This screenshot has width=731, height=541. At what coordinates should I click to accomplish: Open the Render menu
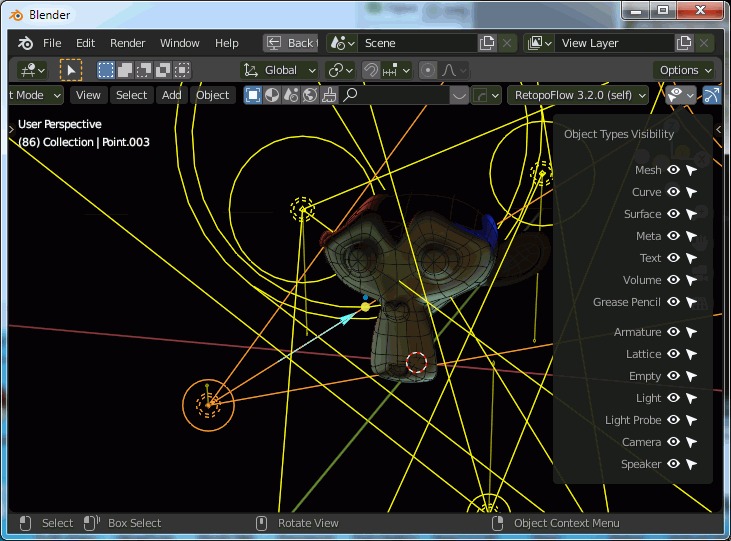coord(128,43)
